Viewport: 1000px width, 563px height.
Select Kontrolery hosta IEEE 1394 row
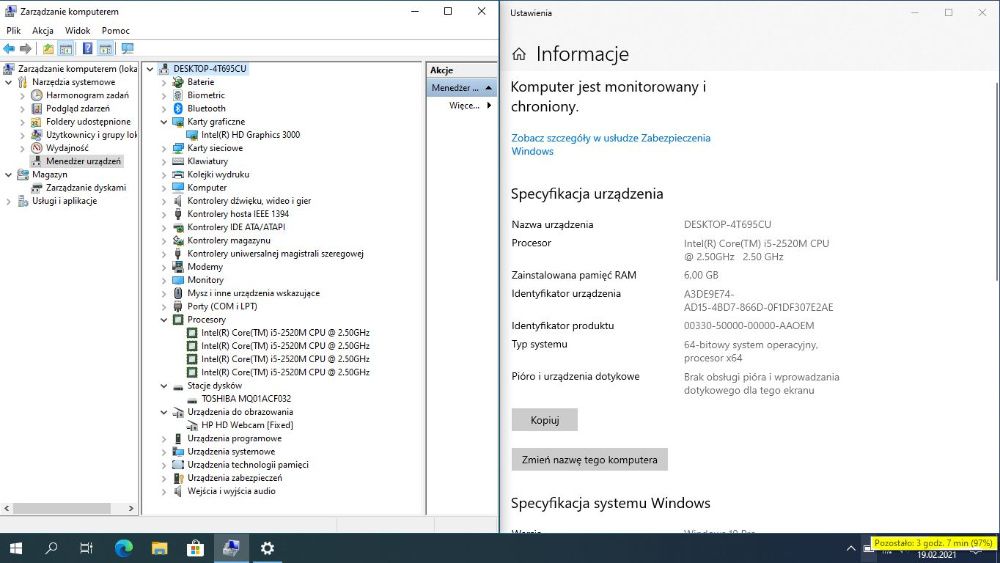point(238,214)
